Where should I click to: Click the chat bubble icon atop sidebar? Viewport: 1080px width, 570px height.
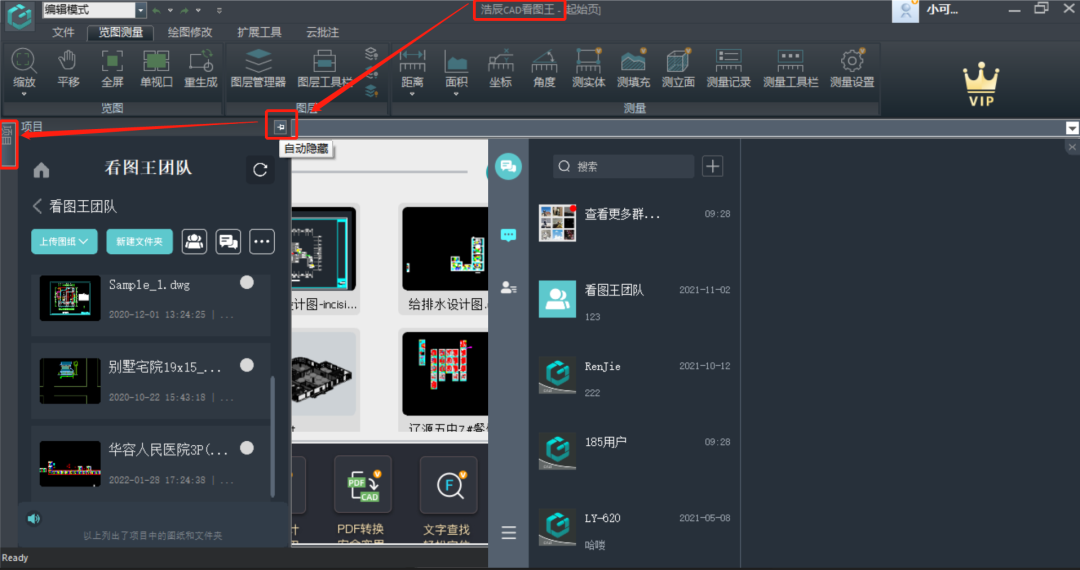pyautogui.click(x=508, y=167)
